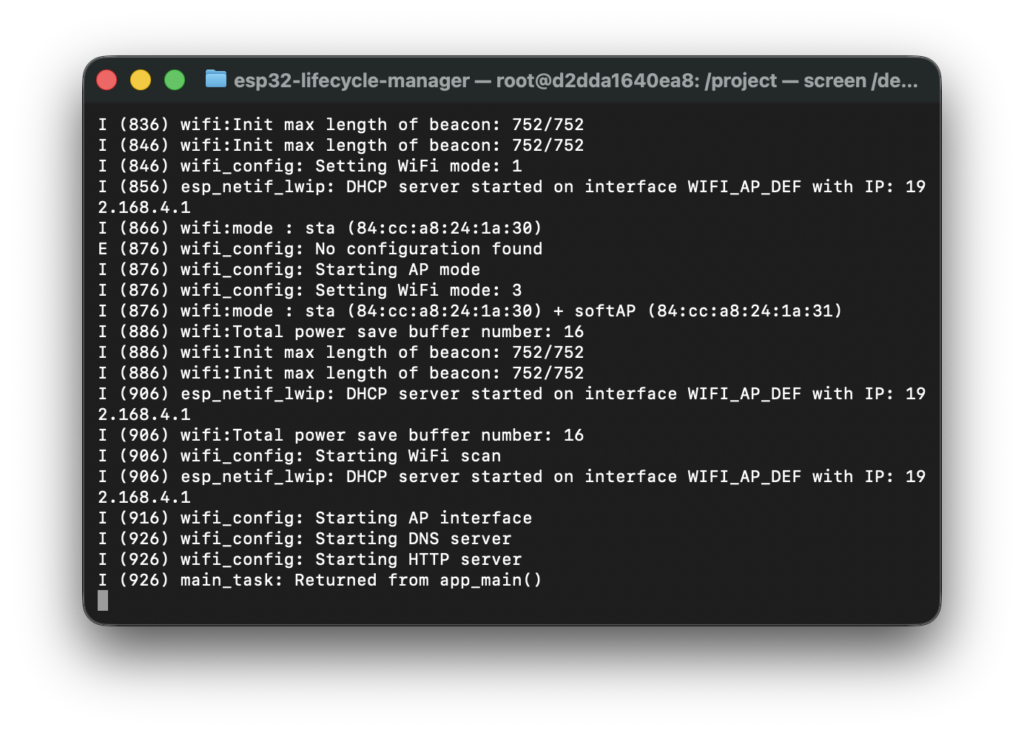
Task: Click the 'Starting AP mode' log line
Action: tap(289, 270)
